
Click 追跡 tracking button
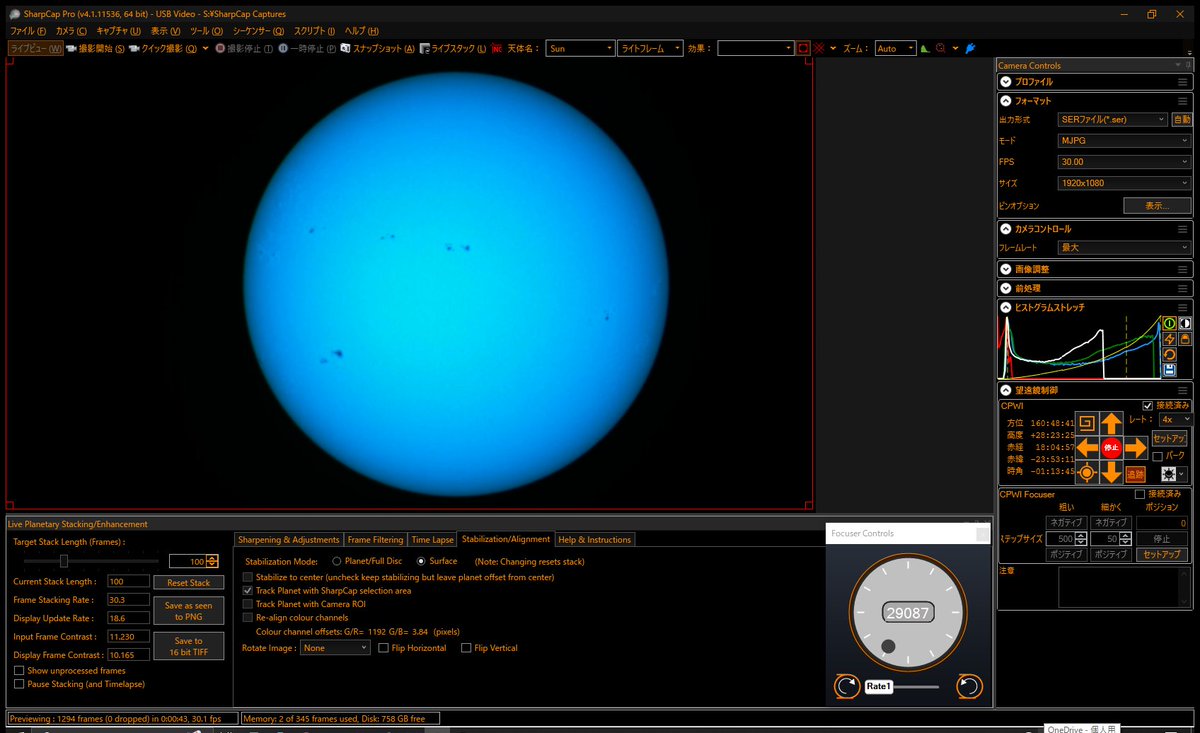tap(1135, 475)
